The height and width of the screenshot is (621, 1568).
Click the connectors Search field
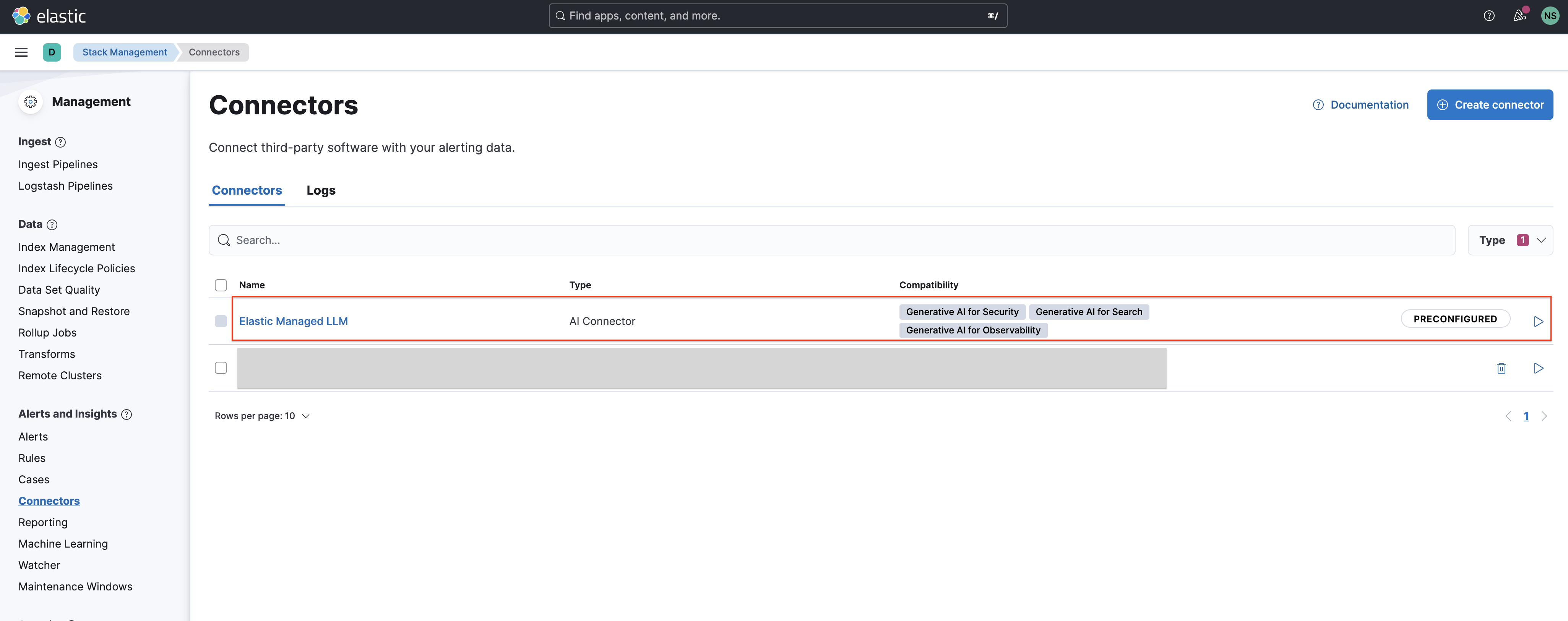point(831,241)
